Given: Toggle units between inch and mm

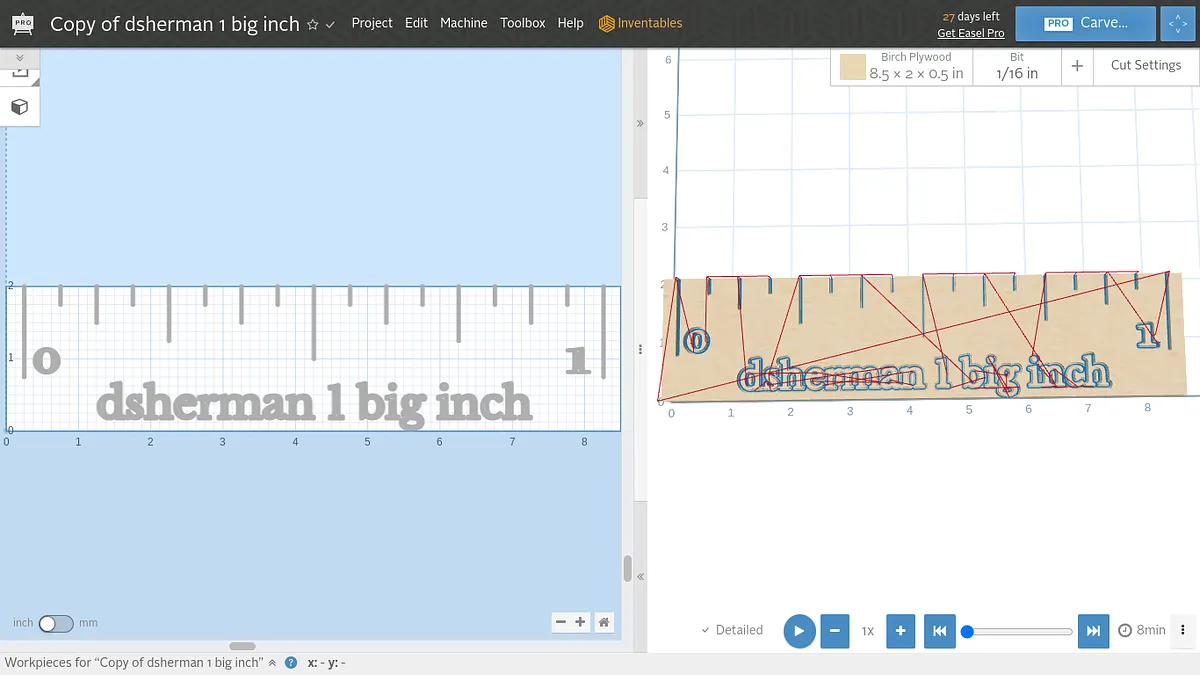Looking at the screenshot, I should coord(56,623).
